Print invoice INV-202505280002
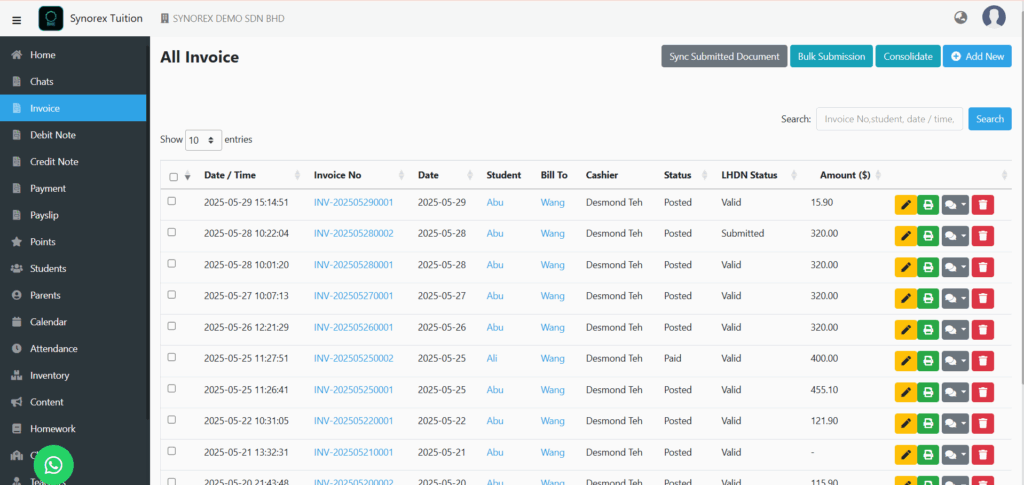Screen dimensions: 1024x485 [928, 236]
